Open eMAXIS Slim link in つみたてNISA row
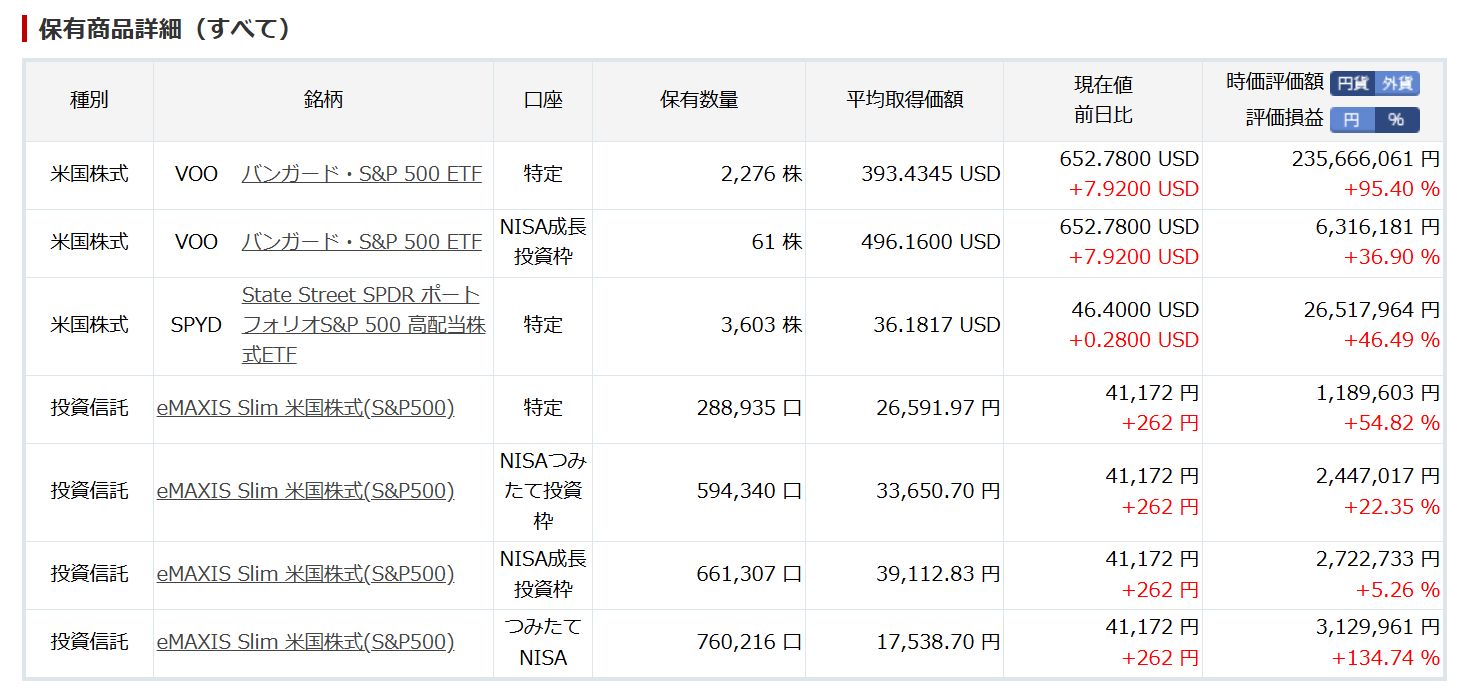The image size is (1459, 690). click(305, 642)
